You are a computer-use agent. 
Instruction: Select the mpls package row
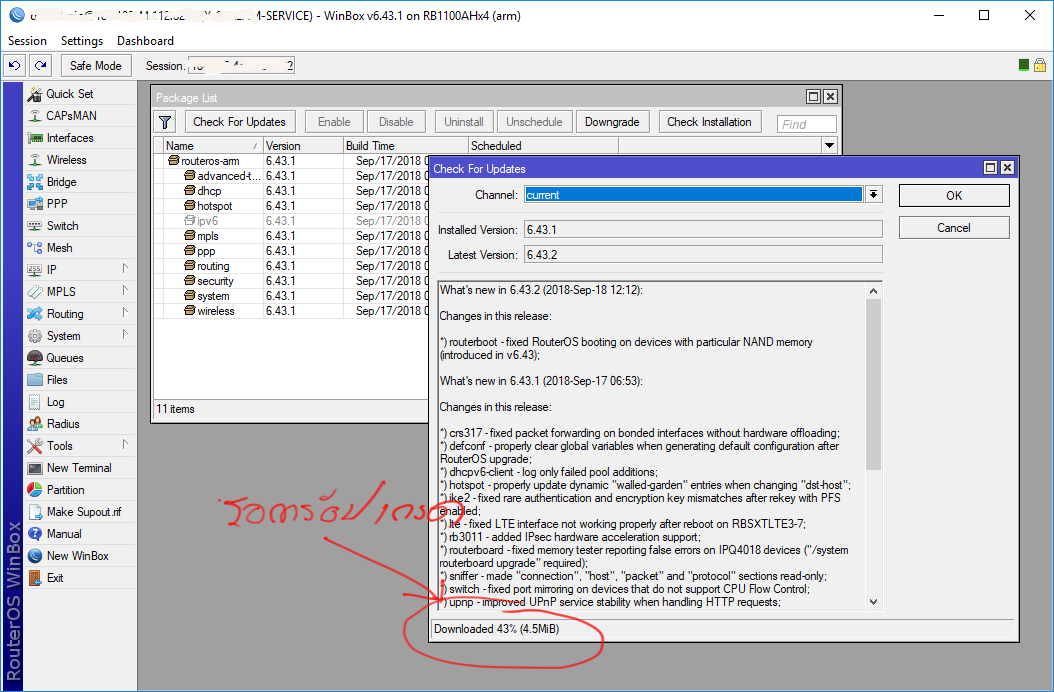(x=290, y=236)
